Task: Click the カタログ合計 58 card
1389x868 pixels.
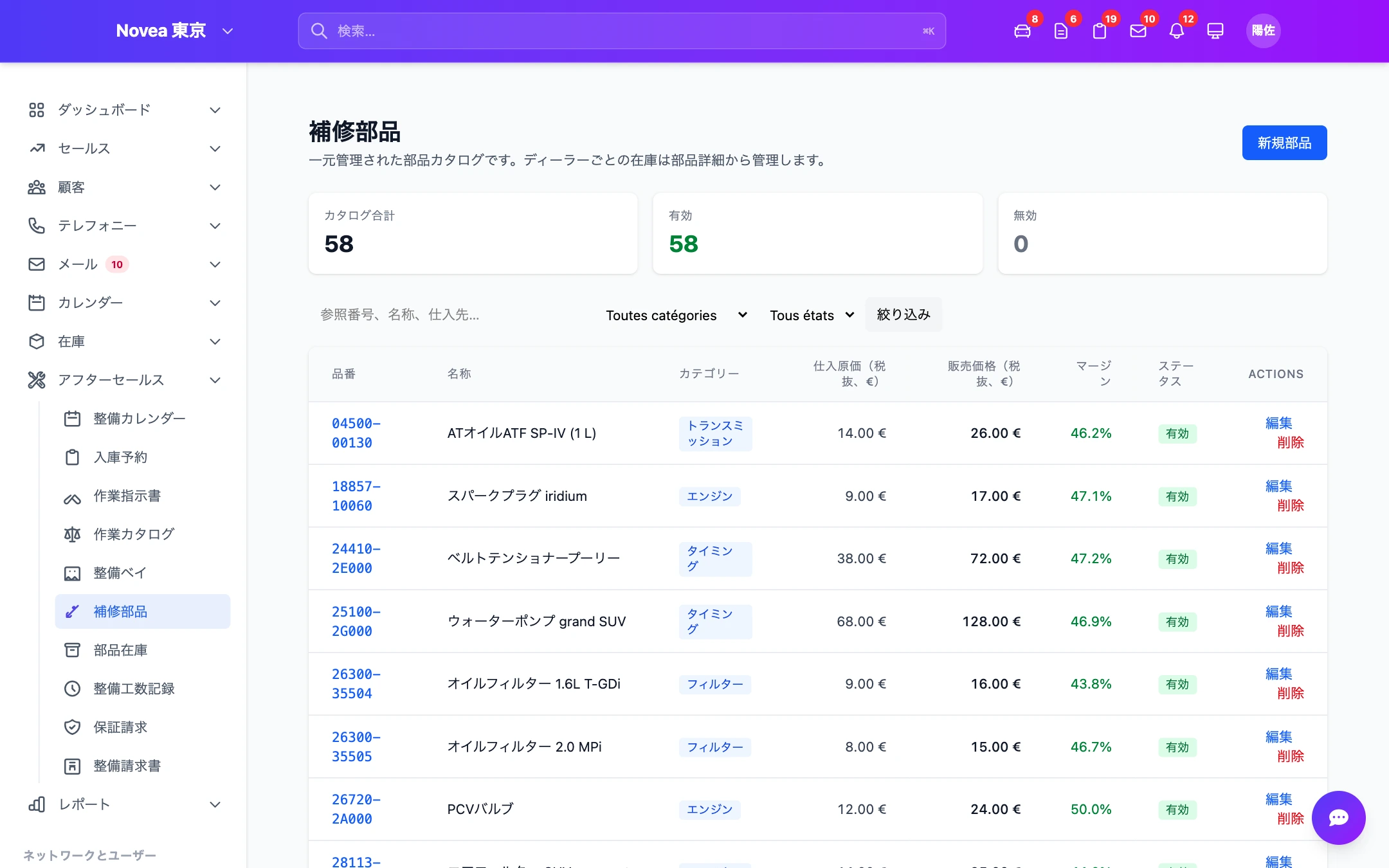Action: pos(473,233)
